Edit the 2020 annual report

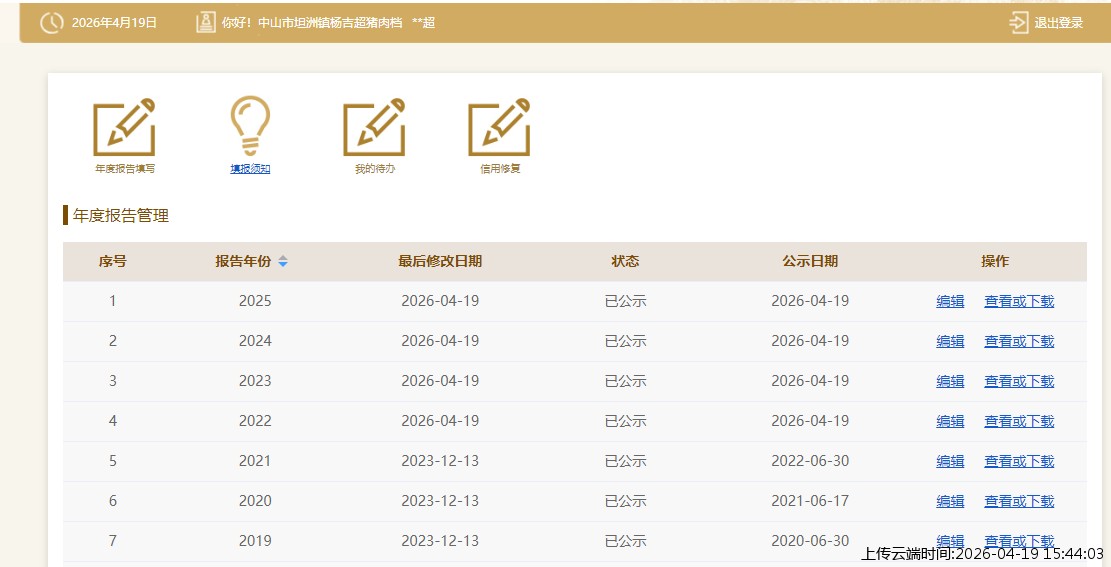click(950, 501)
